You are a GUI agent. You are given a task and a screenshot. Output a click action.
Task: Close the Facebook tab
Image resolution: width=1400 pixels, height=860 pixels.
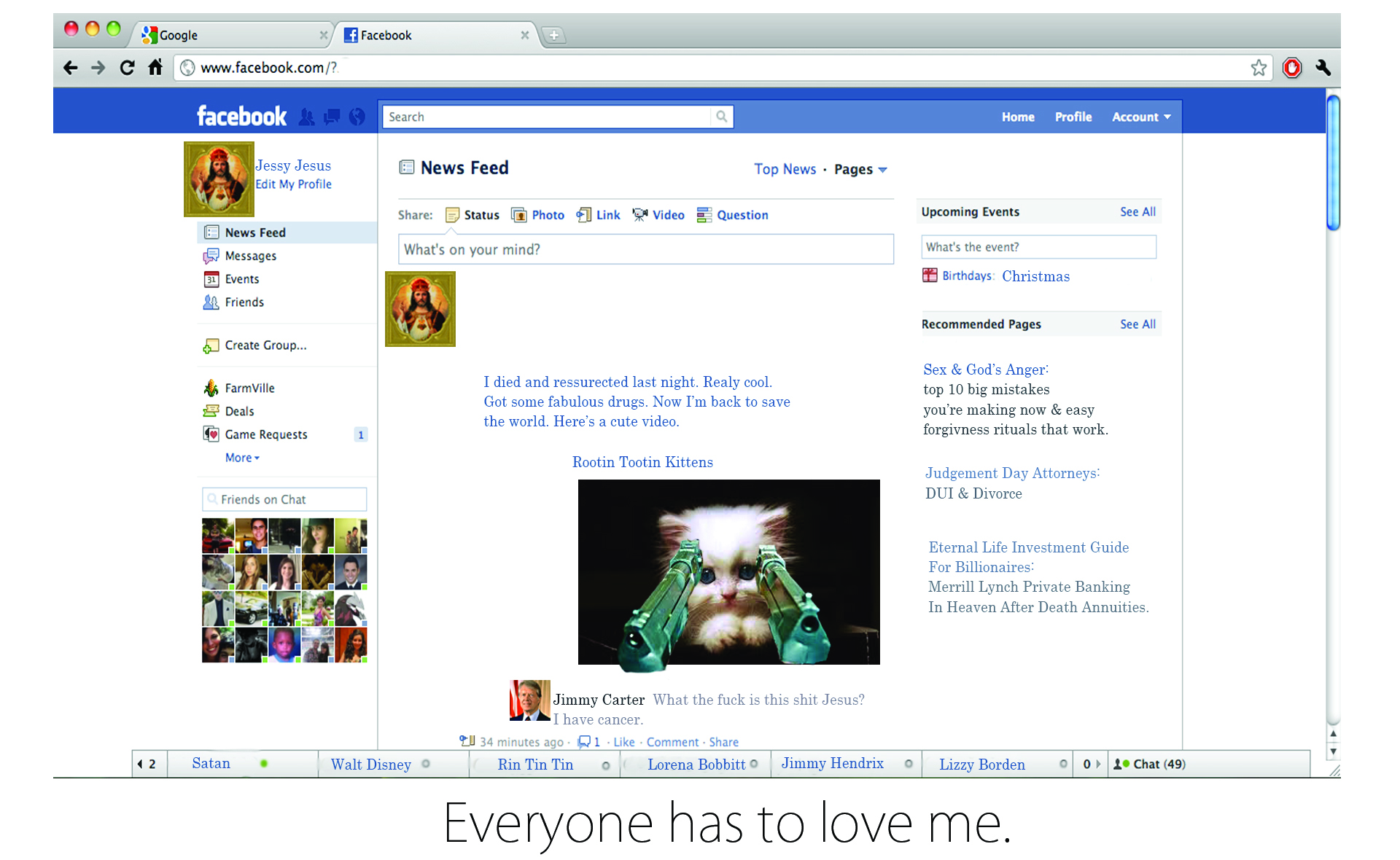pos(524,35)
